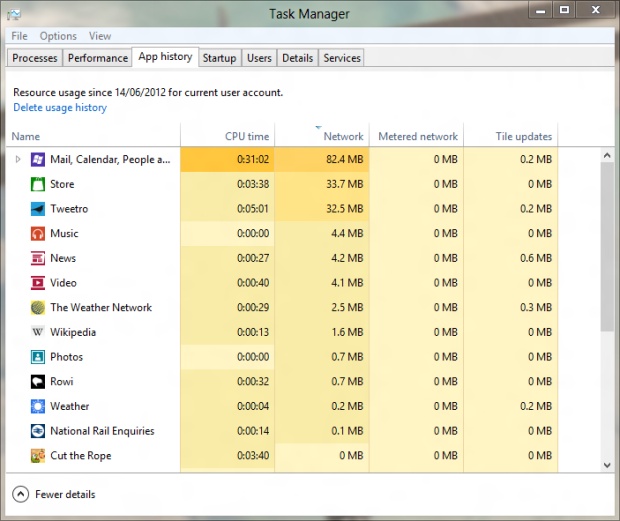Switch to the Processes tab
Screen dimensions: 620x521
pyautogui.click(x=35, y=58)
